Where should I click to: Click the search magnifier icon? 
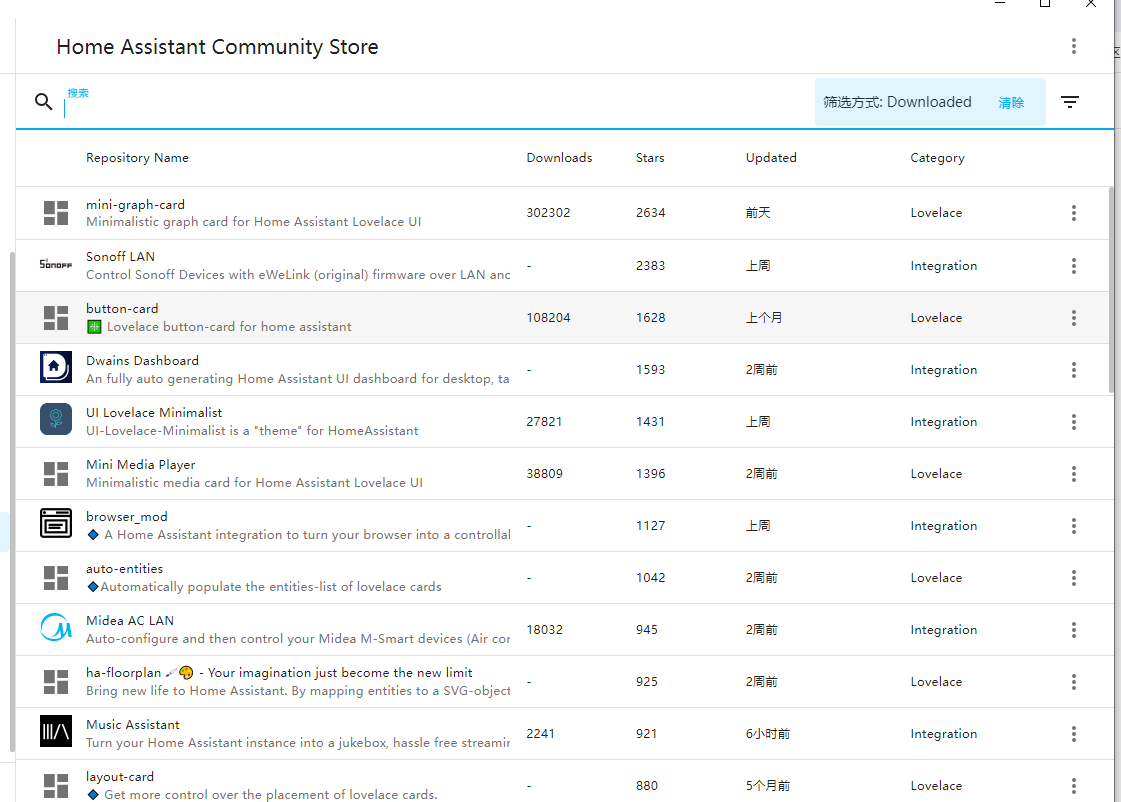(43, 102)
